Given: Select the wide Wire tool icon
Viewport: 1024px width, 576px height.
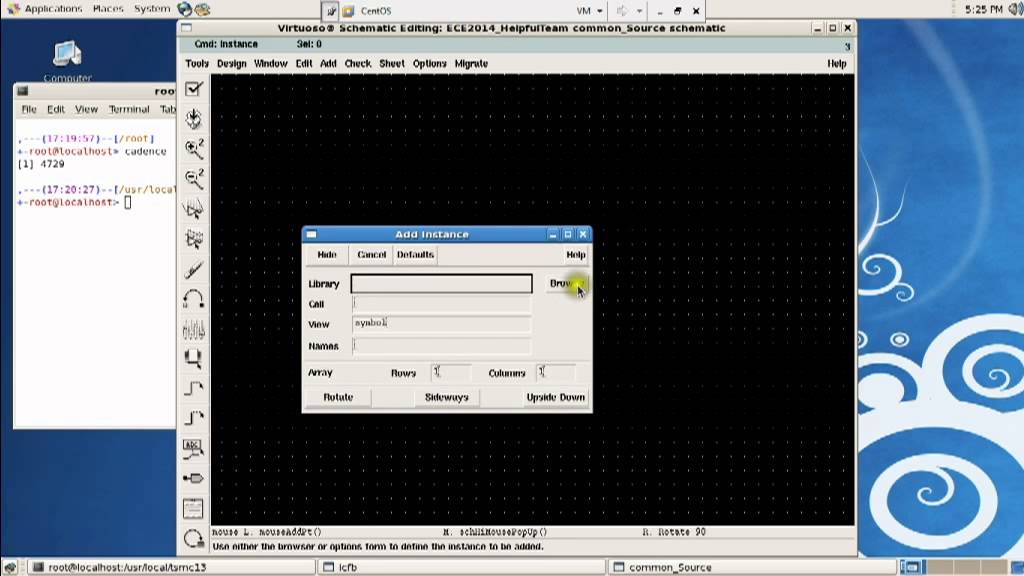Looking at the screenshot, I should point(193,418).
